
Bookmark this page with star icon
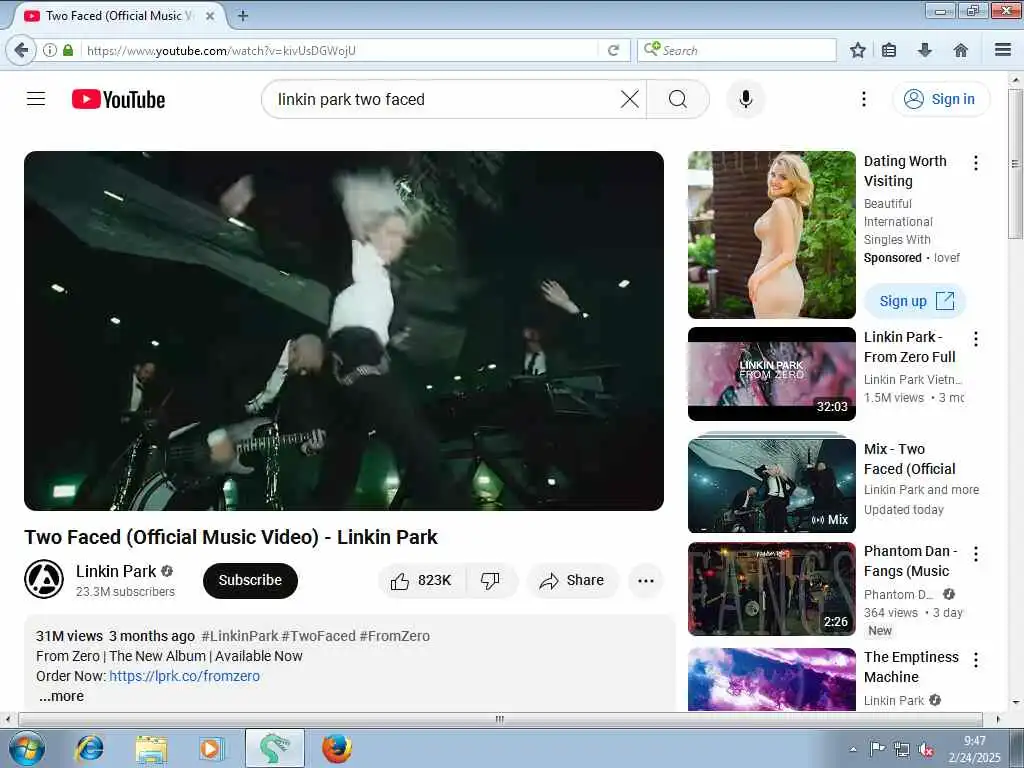(x=857, y=50)
